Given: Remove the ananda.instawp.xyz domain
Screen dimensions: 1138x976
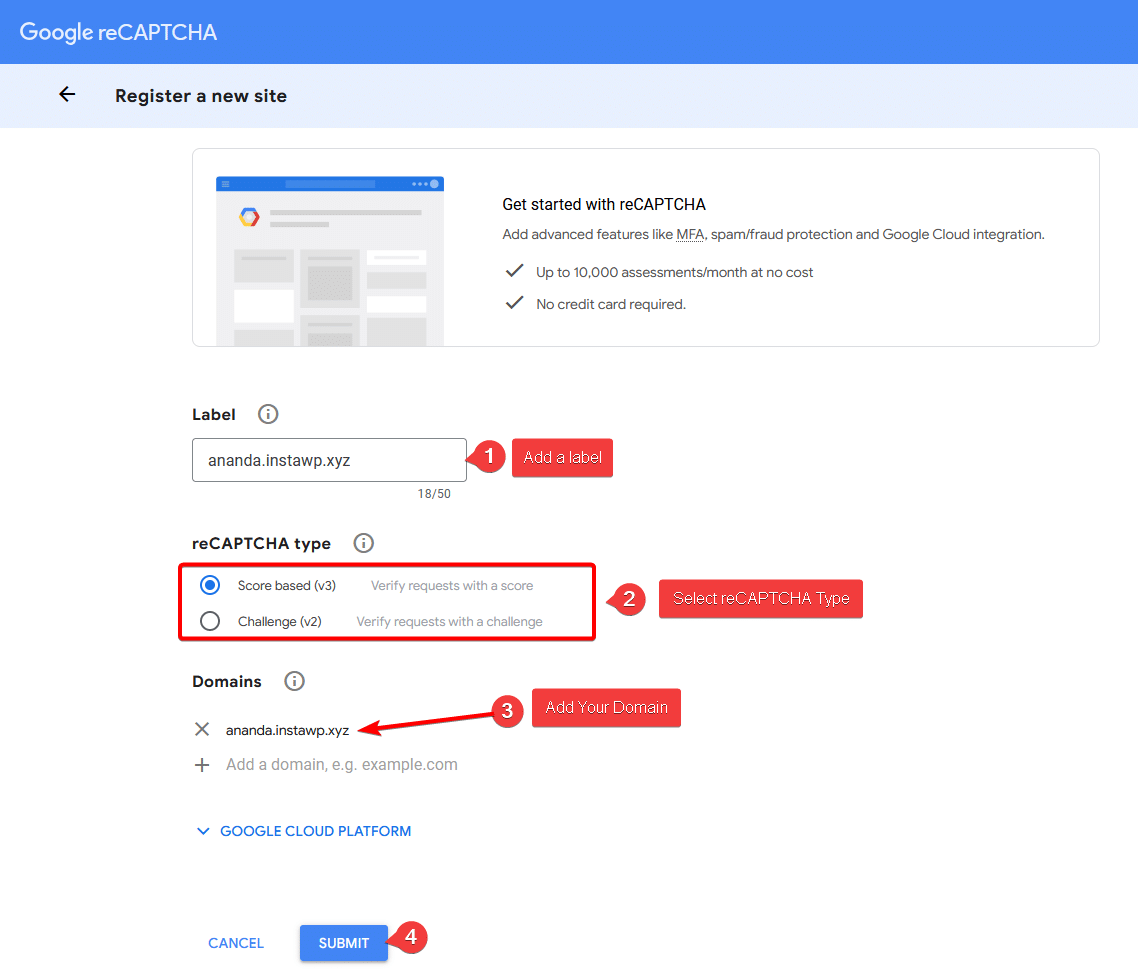Looking at the screenshot, I should click(202, 729).
